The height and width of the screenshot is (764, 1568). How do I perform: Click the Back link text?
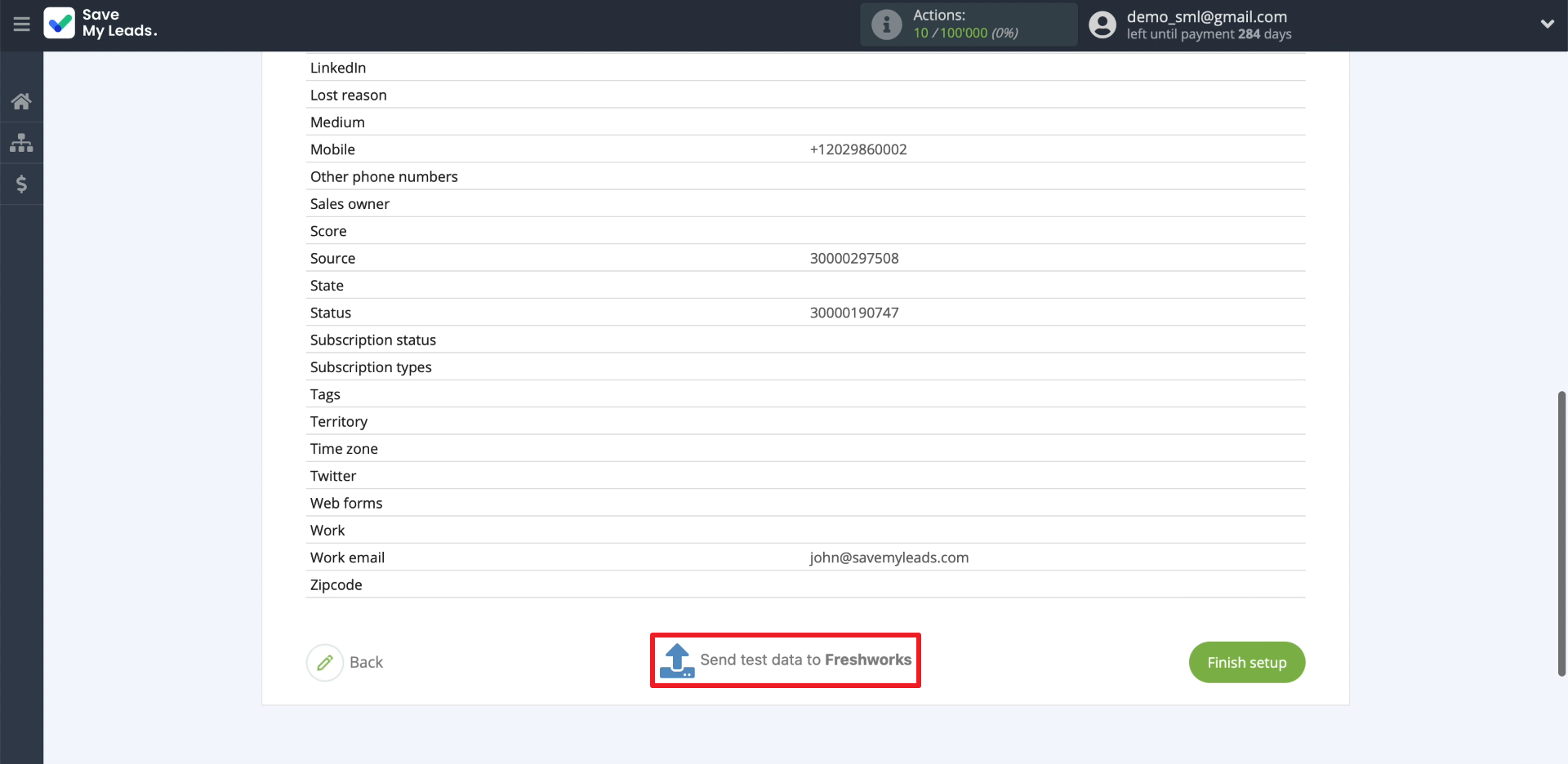[366, 663]
